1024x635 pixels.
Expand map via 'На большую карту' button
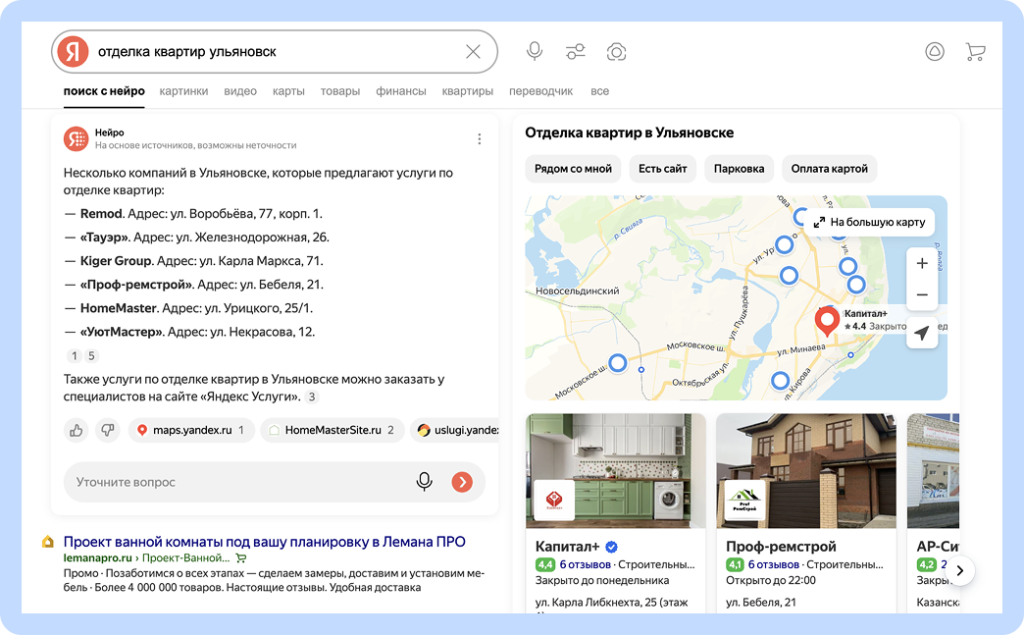869,222
